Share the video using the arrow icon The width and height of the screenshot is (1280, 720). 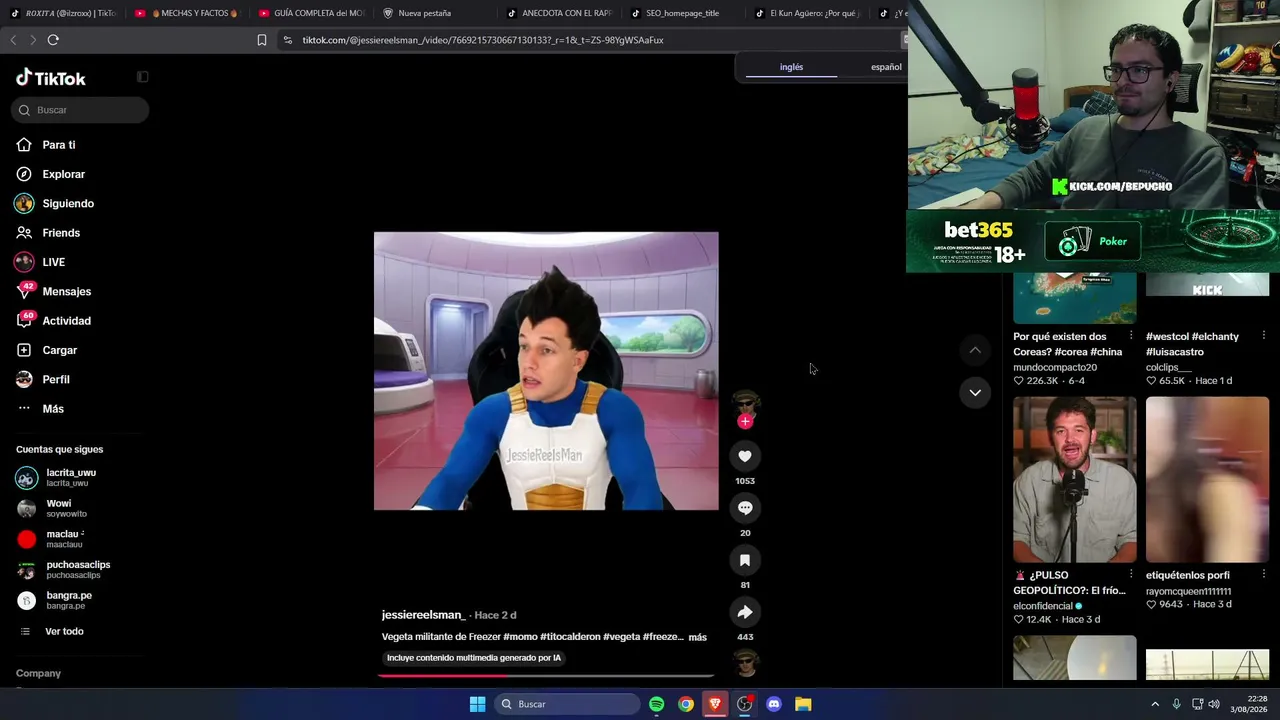click(745, 612)
